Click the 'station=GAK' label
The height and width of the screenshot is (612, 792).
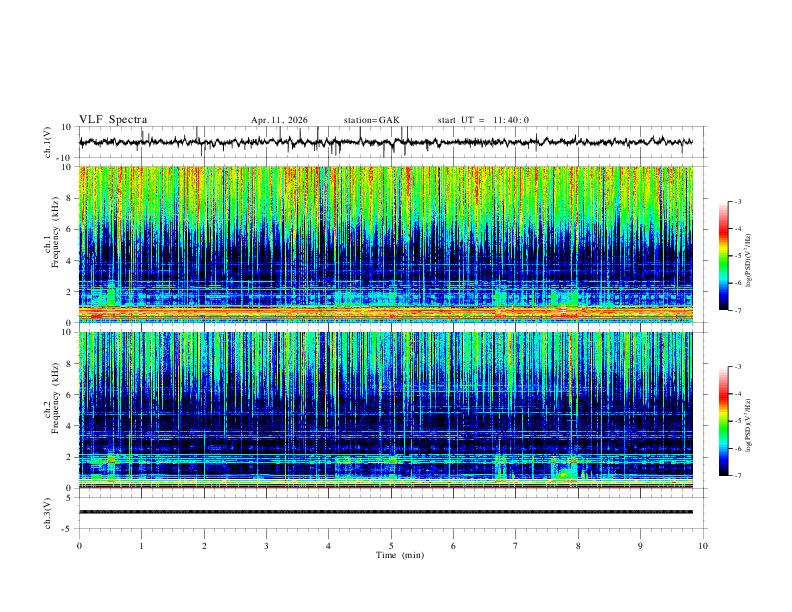tap(371, 120)
